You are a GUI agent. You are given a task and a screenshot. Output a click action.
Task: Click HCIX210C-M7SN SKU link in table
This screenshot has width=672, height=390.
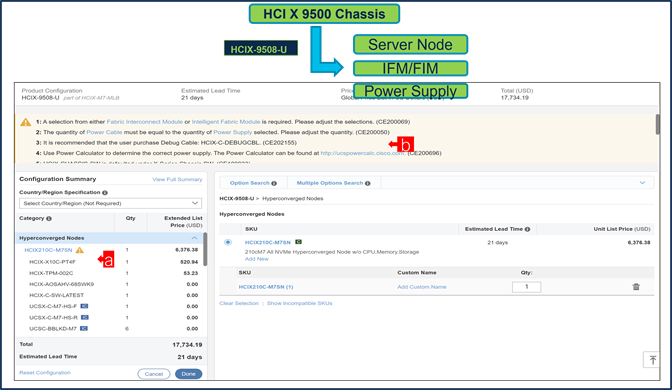268,243
